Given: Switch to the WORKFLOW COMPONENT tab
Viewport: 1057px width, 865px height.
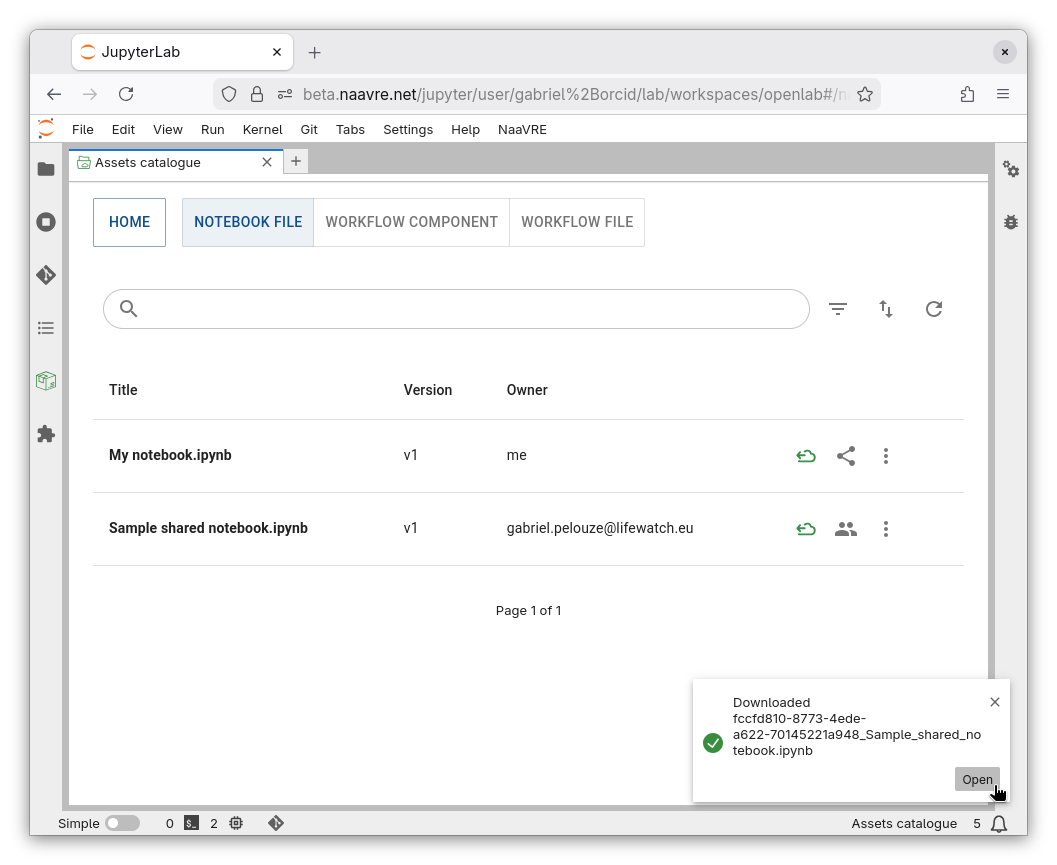Looking at the screenshot, I should tap(411, 222).
